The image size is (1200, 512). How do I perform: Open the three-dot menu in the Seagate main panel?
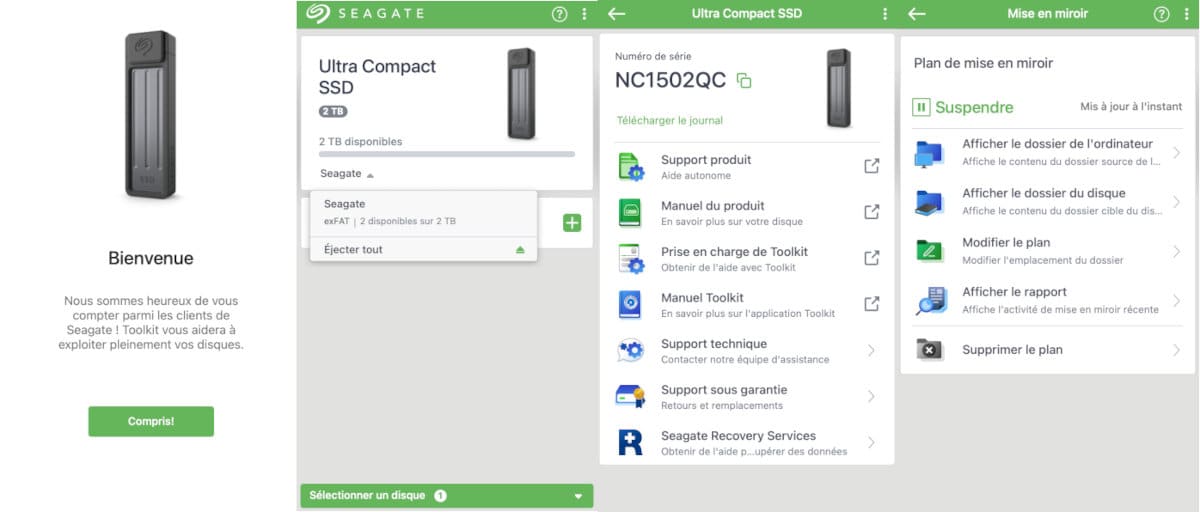pyautogui.click(x=584, y=14)
